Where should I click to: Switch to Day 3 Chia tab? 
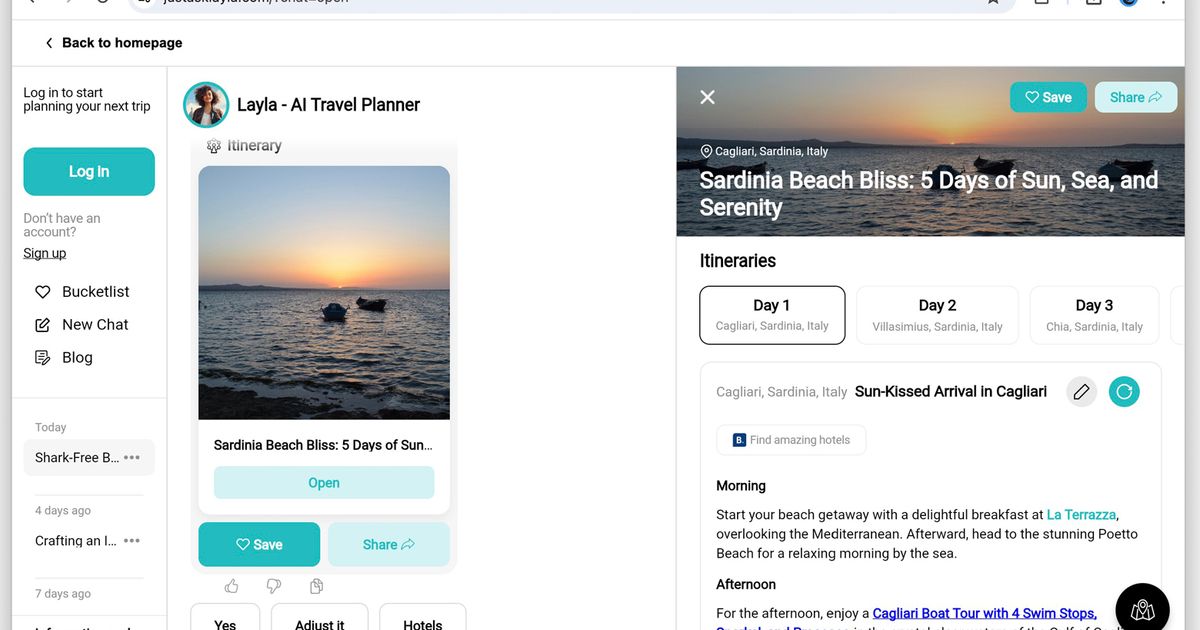[1094, 315]
